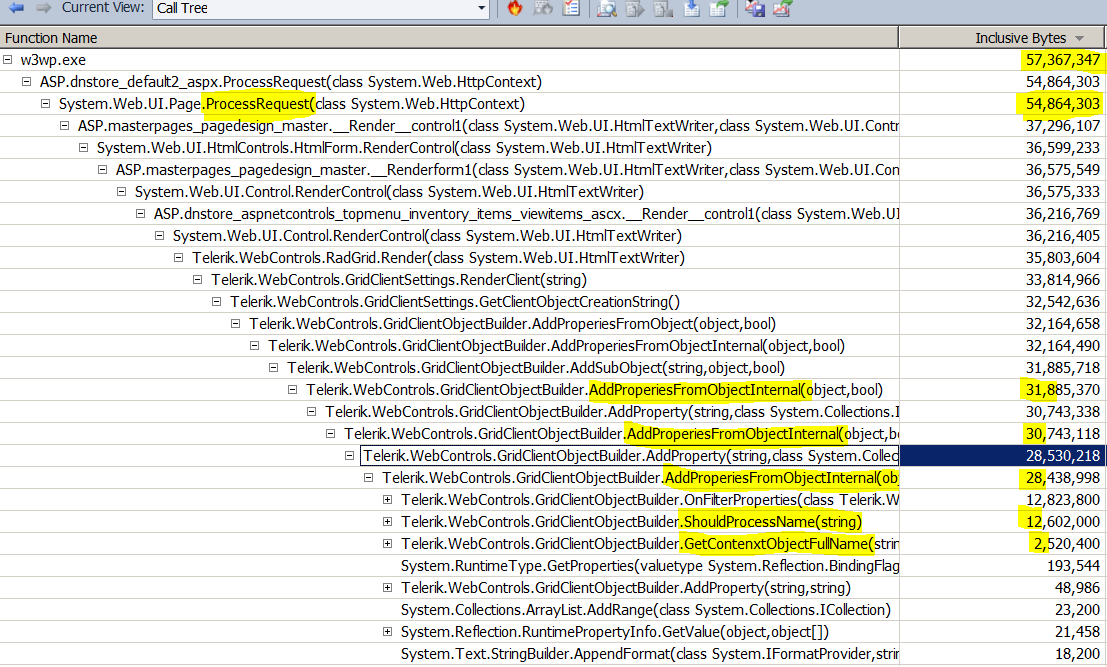
Task: Click the chart compare reports icon
Action: tap(782, 8)
